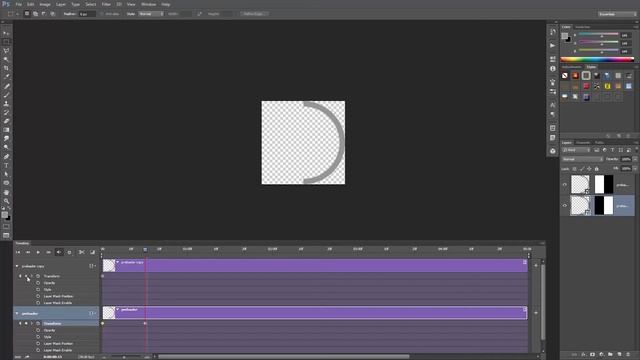Open the Filter menu
Viewport: 640px width, 360px height.
tap(106, 4)
